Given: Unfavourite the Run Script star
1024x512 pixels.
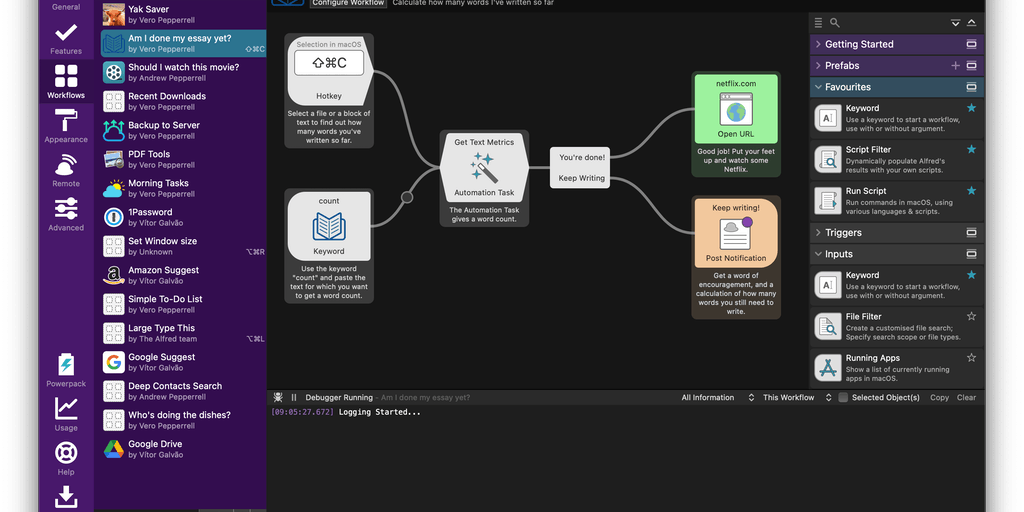Looking at the screenshot, I should (x=971, y=191).
